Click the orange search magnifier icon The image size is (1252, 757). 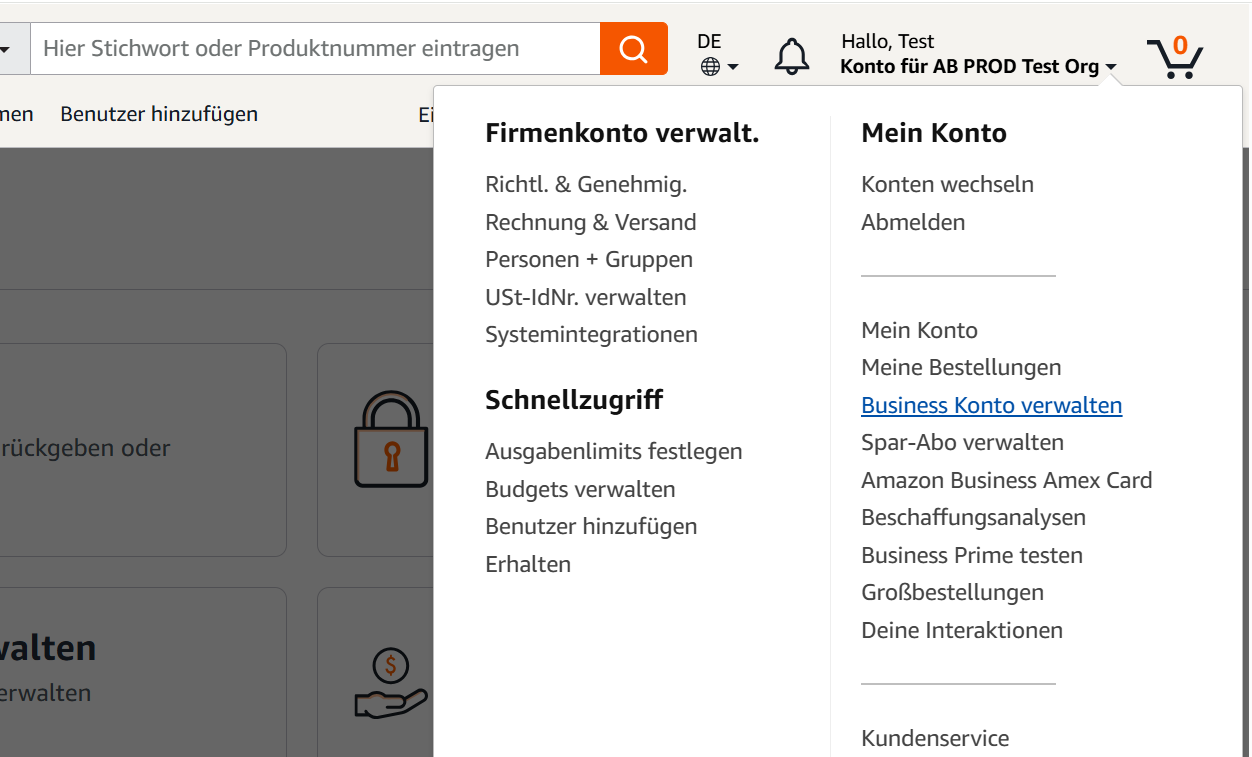tap(633, 48)
